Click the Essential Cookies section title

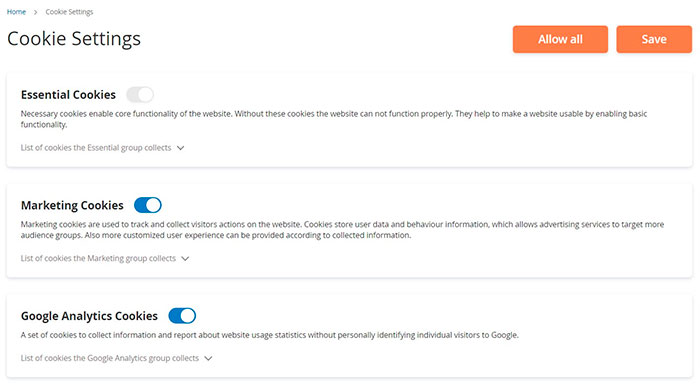point(68,95)
